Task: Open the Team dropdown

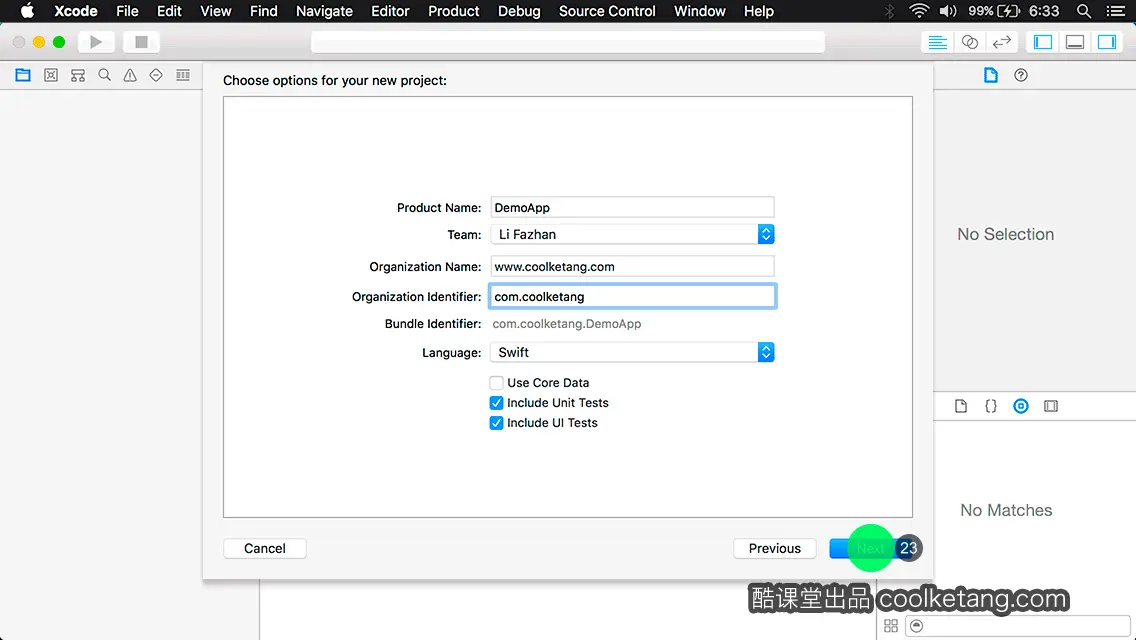Action: pyautogui.click(x=632, y=234)
